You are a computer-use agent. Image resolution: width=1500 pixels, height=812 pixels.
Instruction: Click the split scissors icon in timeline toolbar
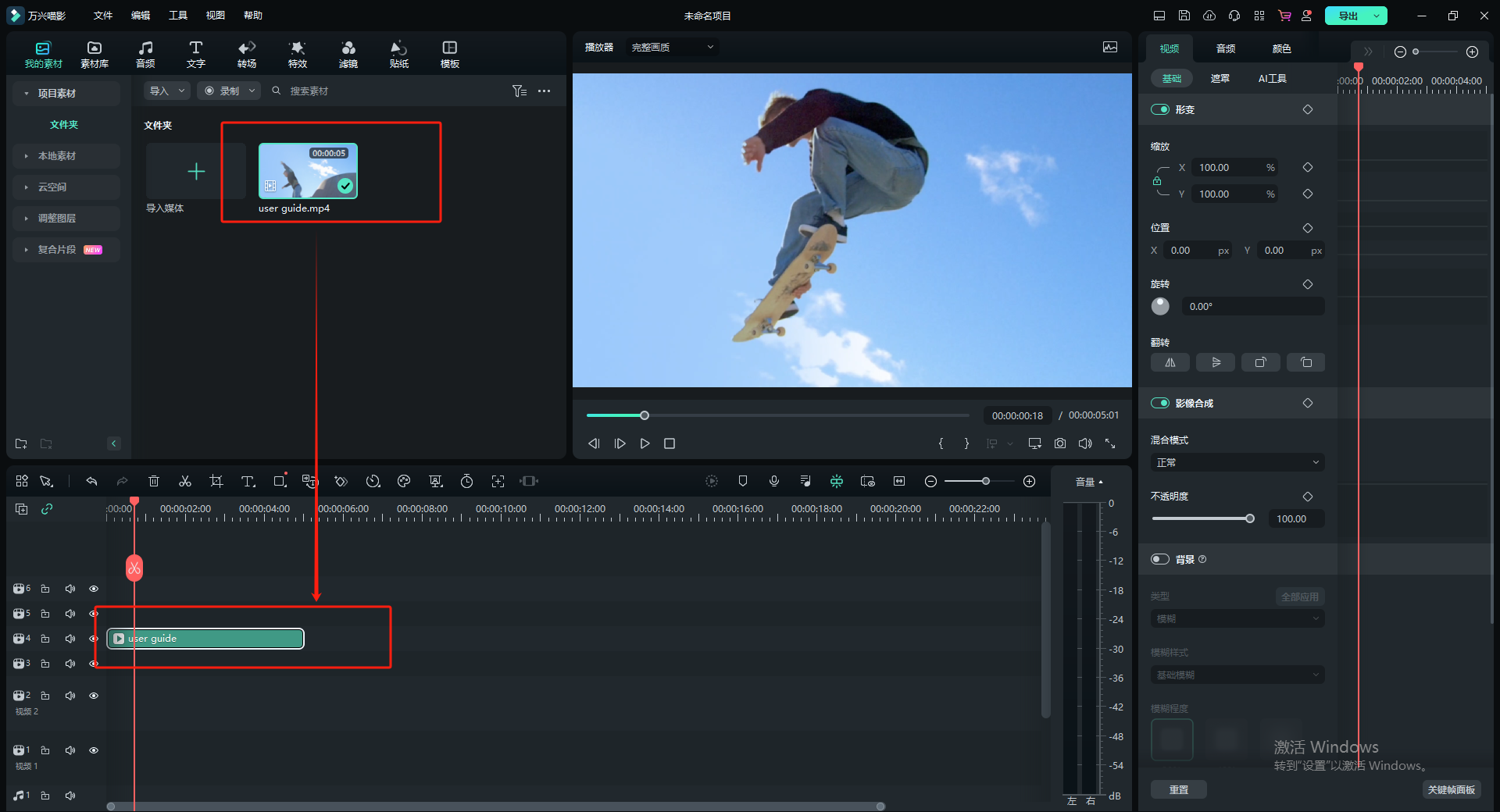[185, 482]
